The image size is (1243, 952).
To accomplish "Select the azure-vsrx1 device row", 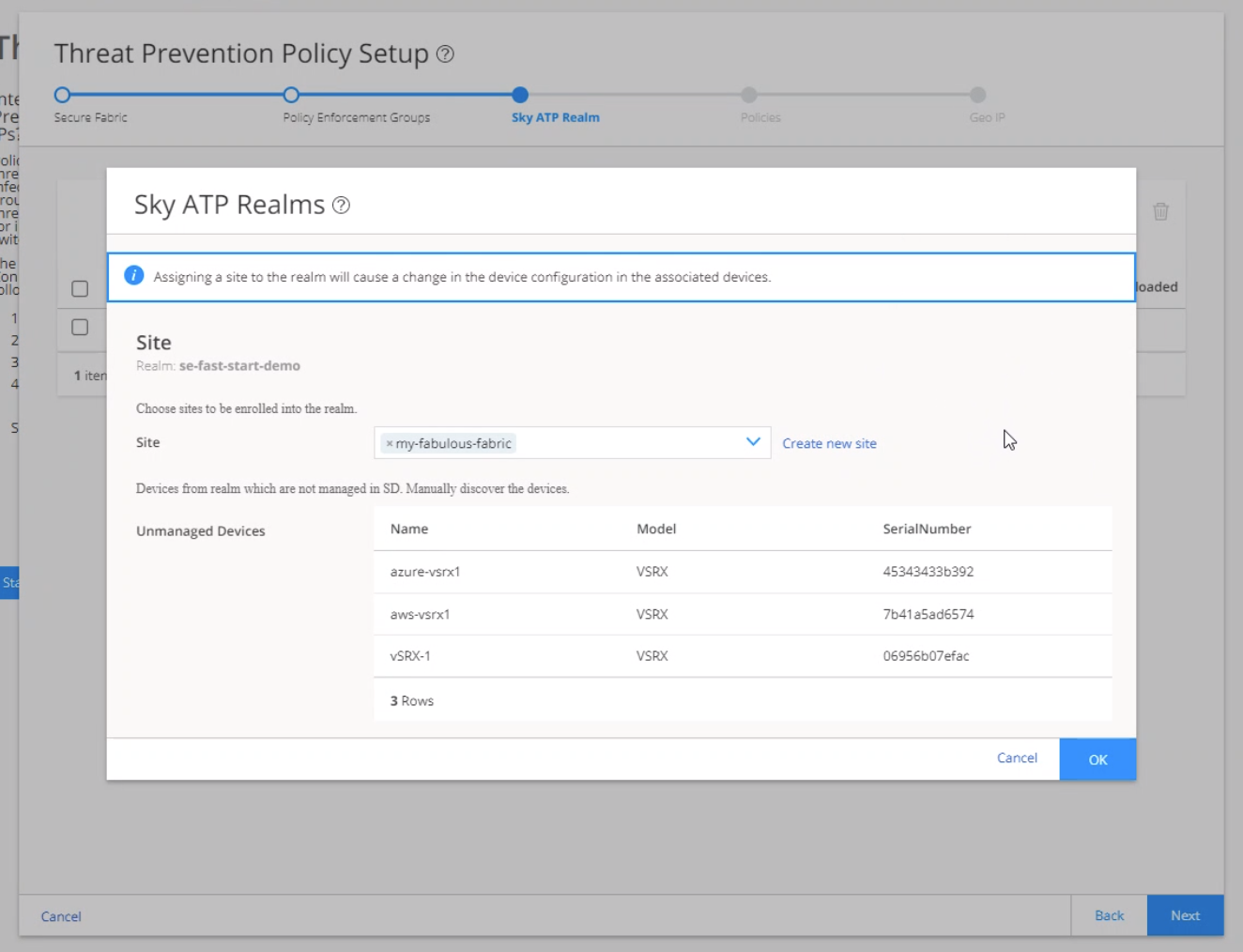I will [x=424, y=571].
